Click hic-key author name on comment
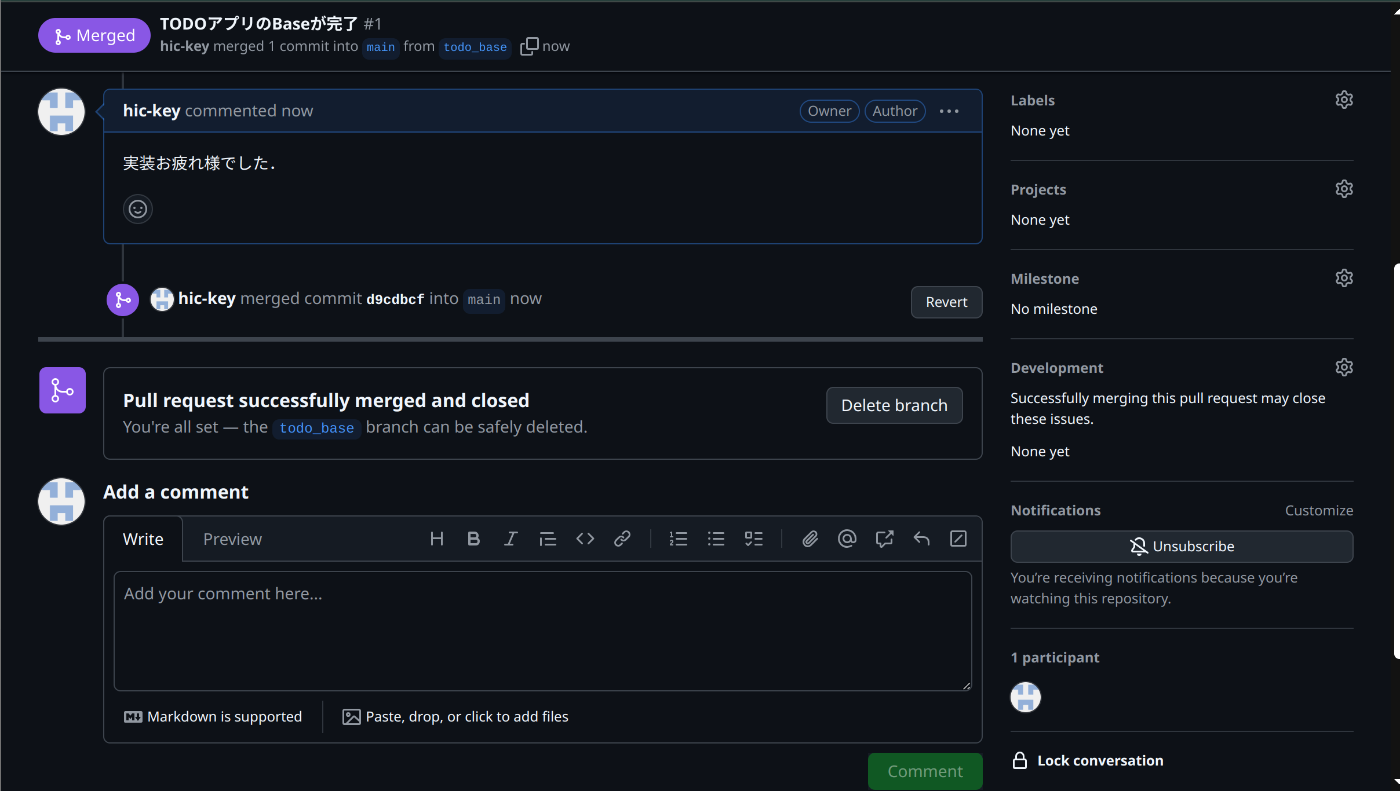Viewport: 1400px width, 791px height. [x=151, y=111]
